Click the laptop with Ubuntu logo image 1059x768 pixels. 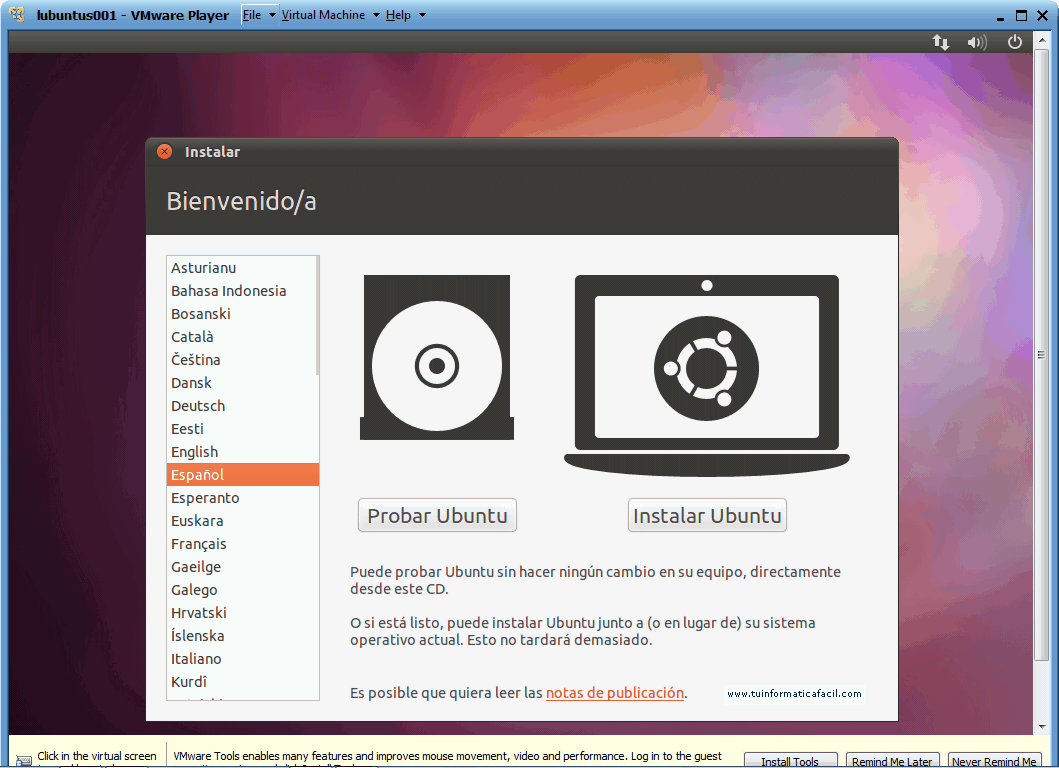(706, 375)
